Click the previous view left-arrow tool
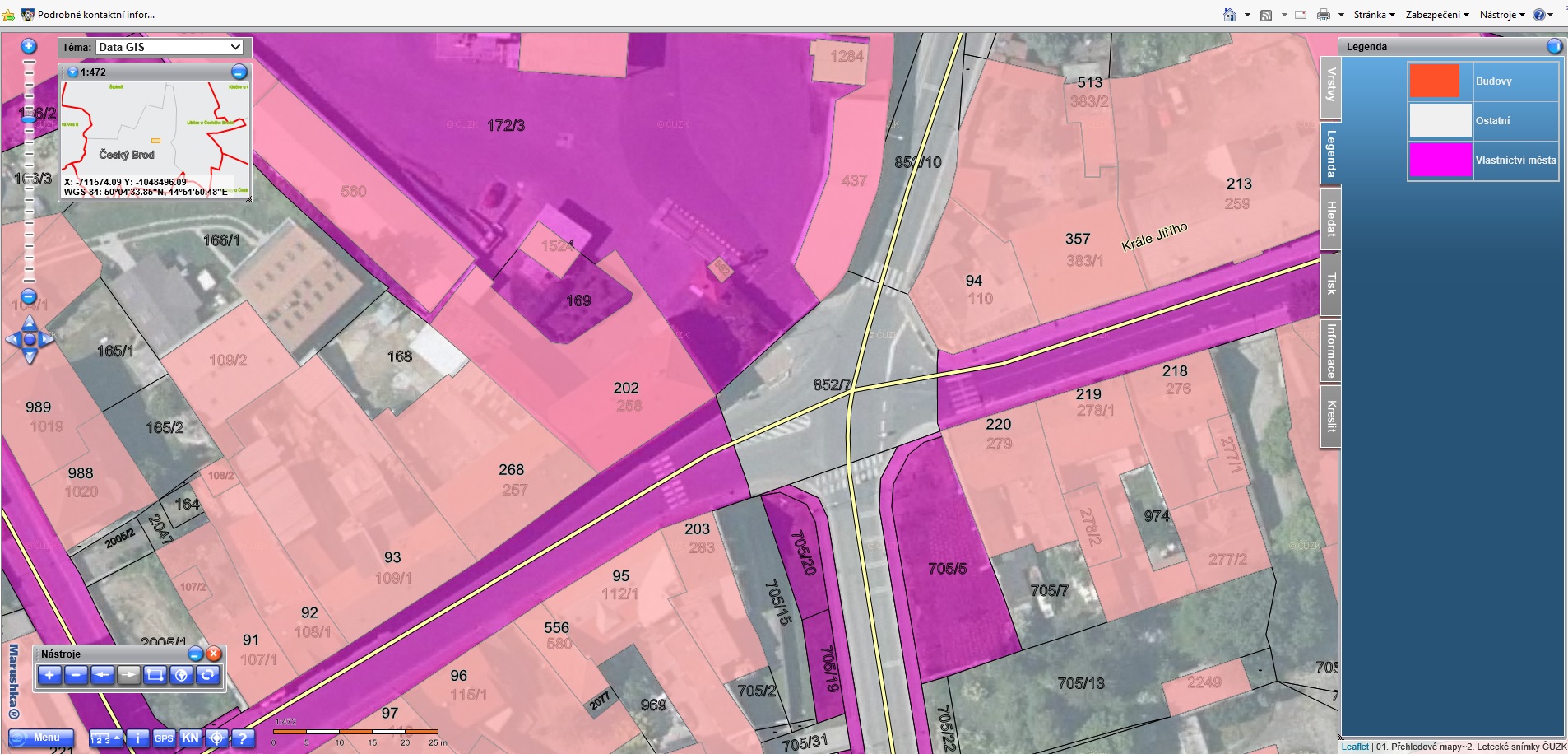 point(102,676)
